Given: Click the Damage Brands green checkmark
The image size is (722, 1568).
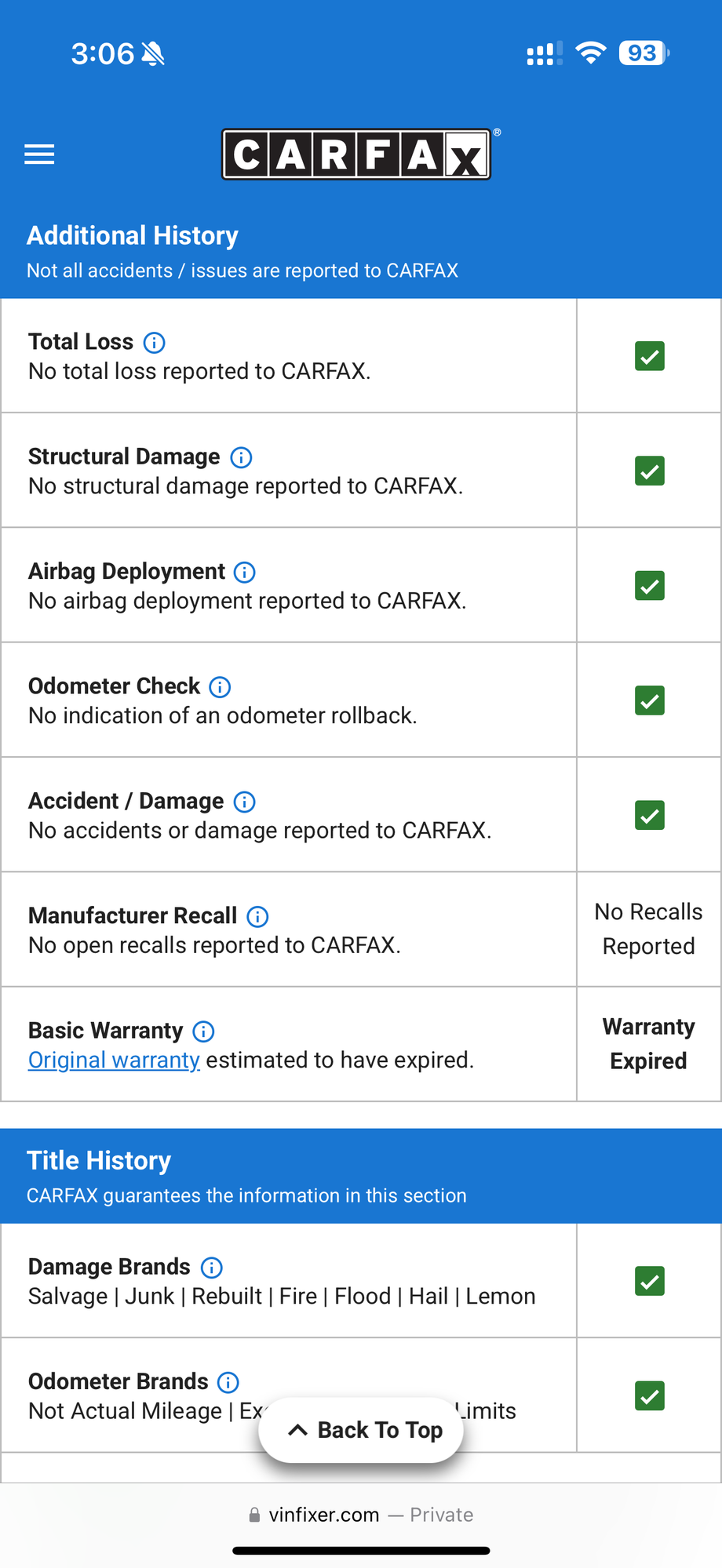Looking at the screenshot, I should (x=650, y=1281).
